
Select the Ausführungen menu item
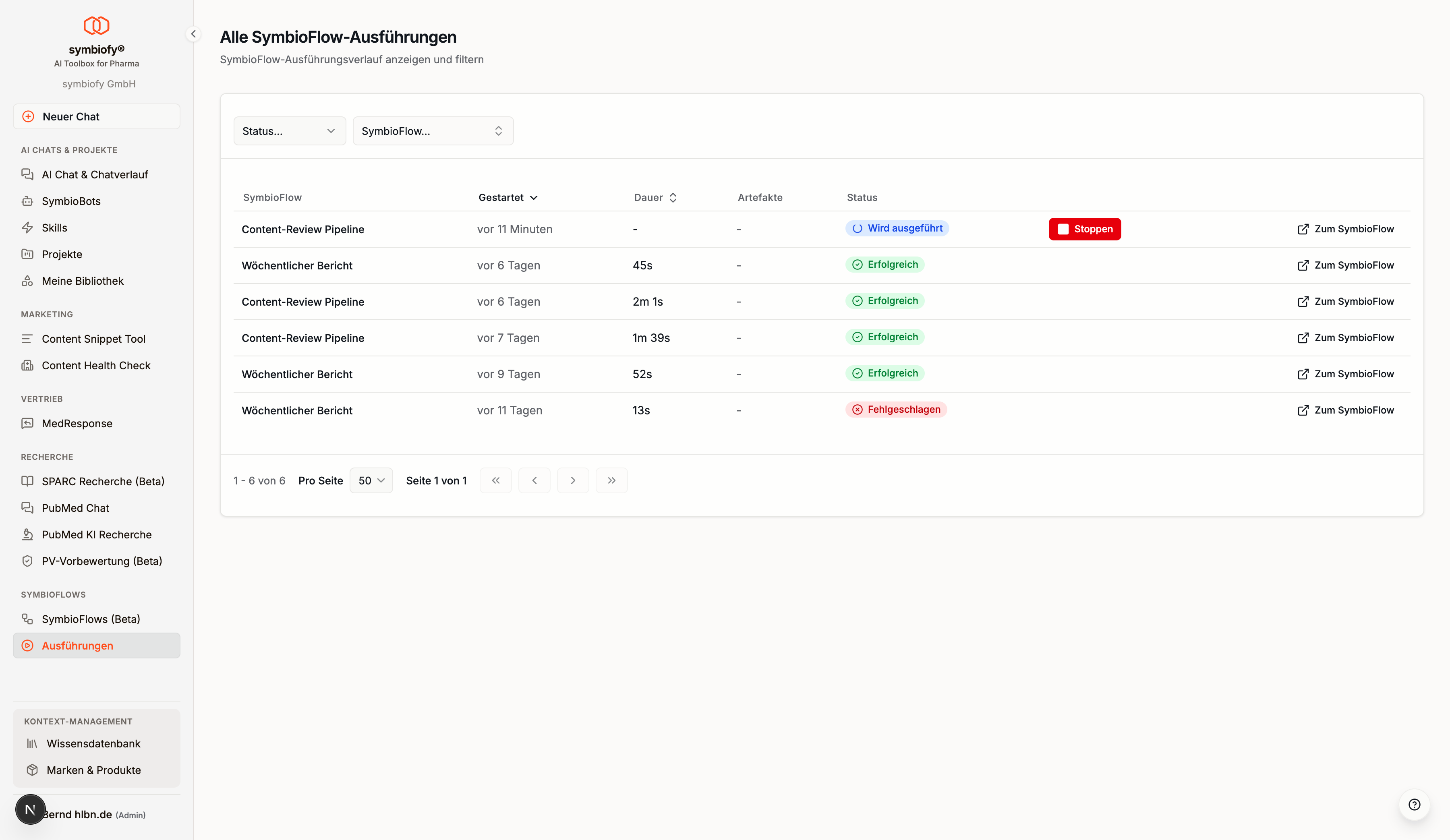pos(97,646)
